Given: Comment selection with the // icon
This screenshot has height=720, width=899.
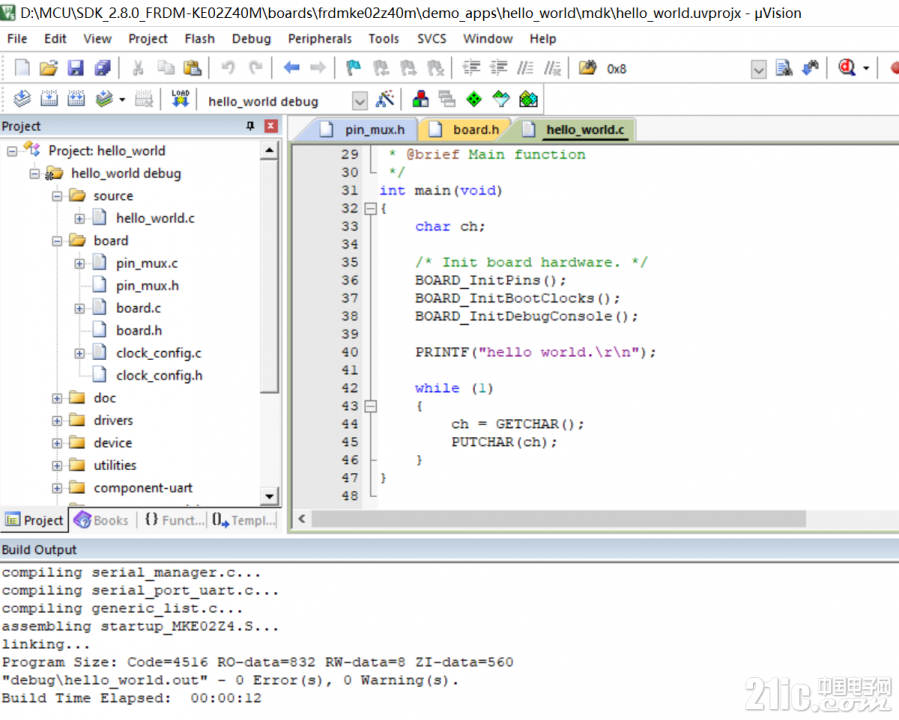Looking at the screenshot, I should 525,68.
